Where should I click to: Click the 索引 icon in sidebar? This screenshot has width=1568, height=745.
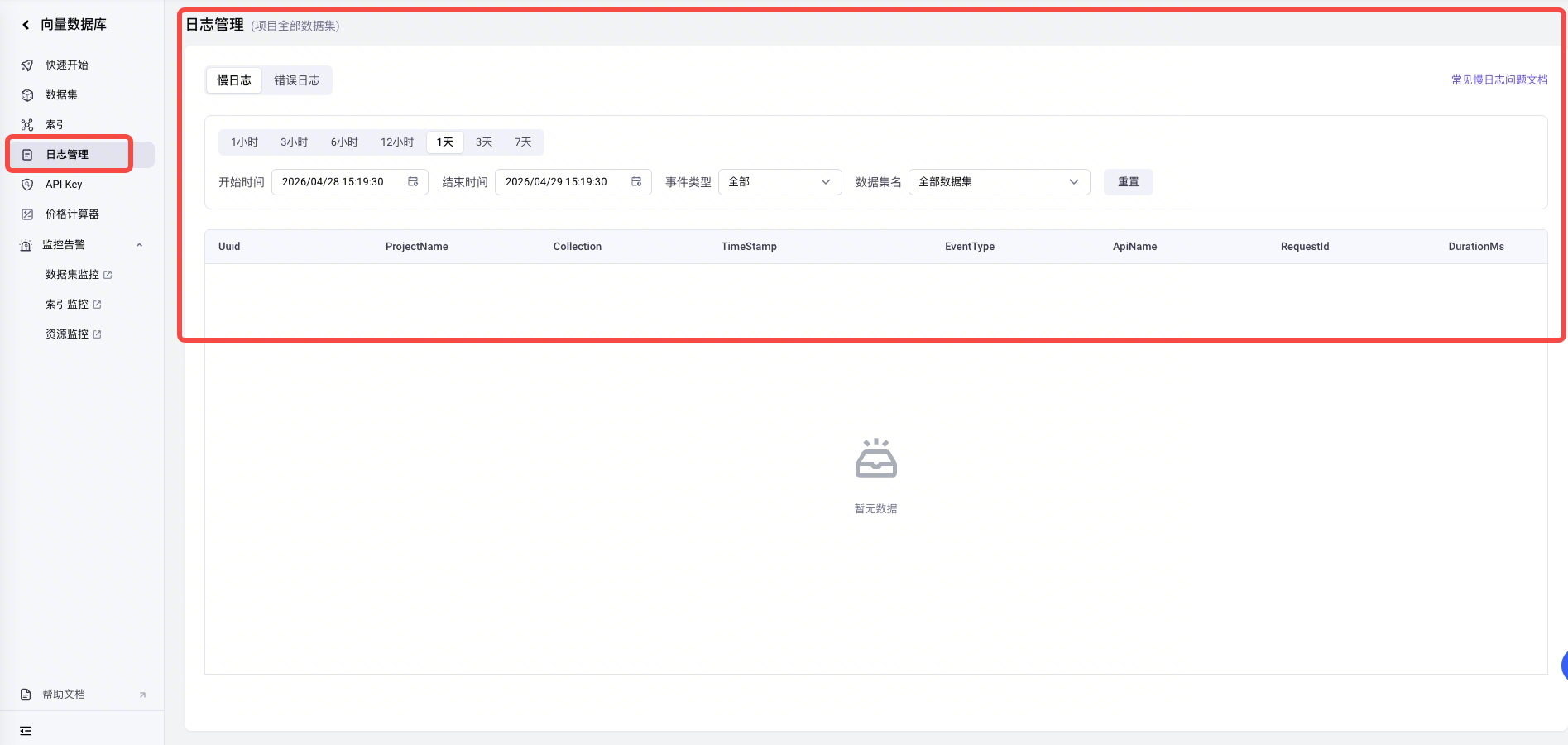pyautogui.click(x=27, y=125)
